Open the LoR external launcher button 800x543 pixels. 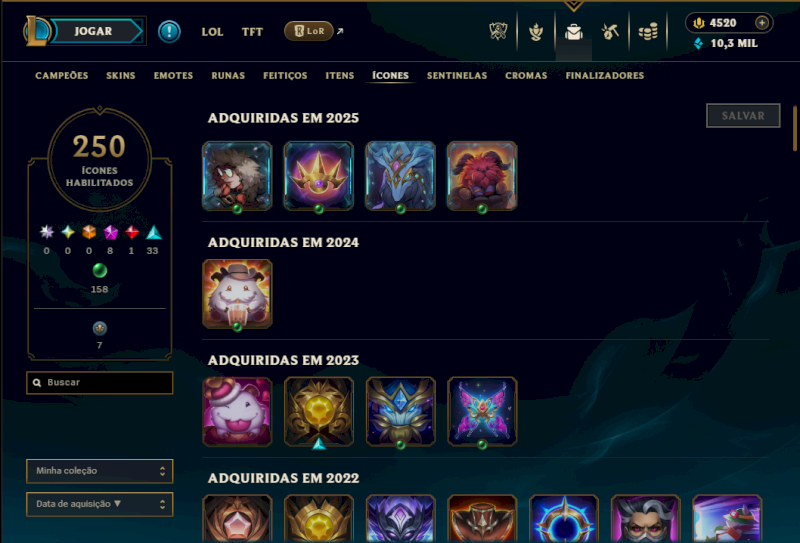pos(309,31)
